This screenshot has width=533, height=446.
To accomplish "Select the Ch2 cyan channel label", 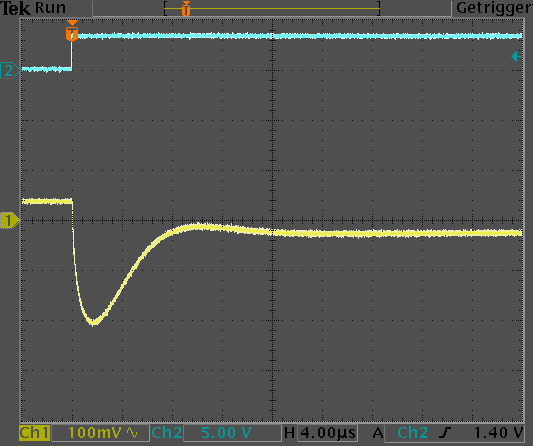I will [167, 433].
